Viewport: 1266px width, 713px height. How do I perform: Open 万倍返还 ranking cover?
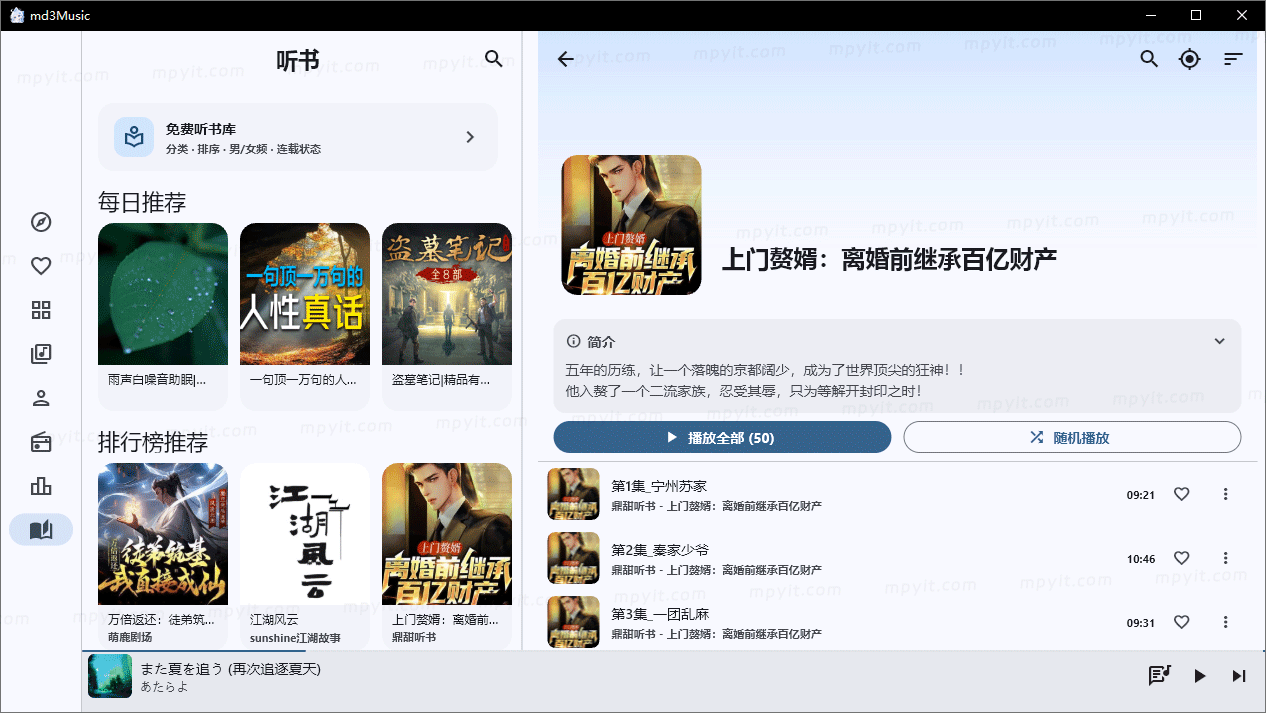(163, 534)
